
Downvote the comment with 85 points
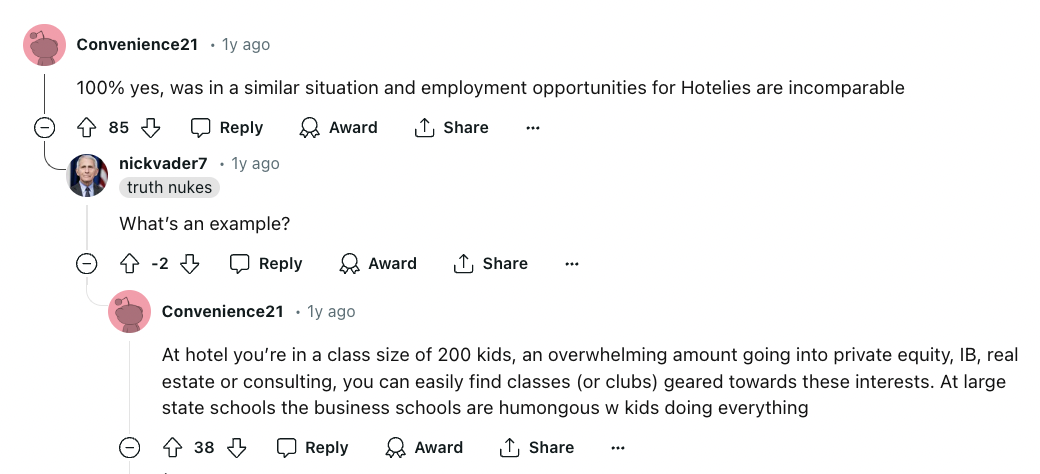(x=151, y=128)
